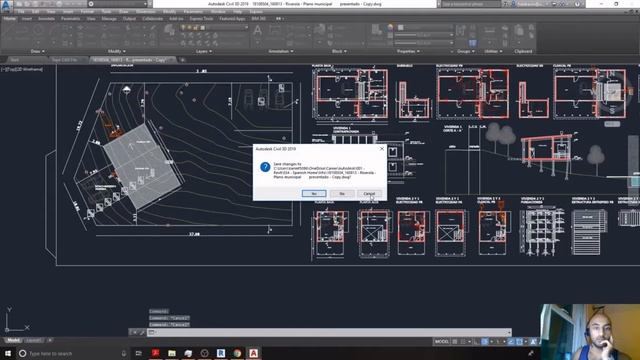Click the Match Properties icon
Viewport: 640px width, 360px height.
376,29
